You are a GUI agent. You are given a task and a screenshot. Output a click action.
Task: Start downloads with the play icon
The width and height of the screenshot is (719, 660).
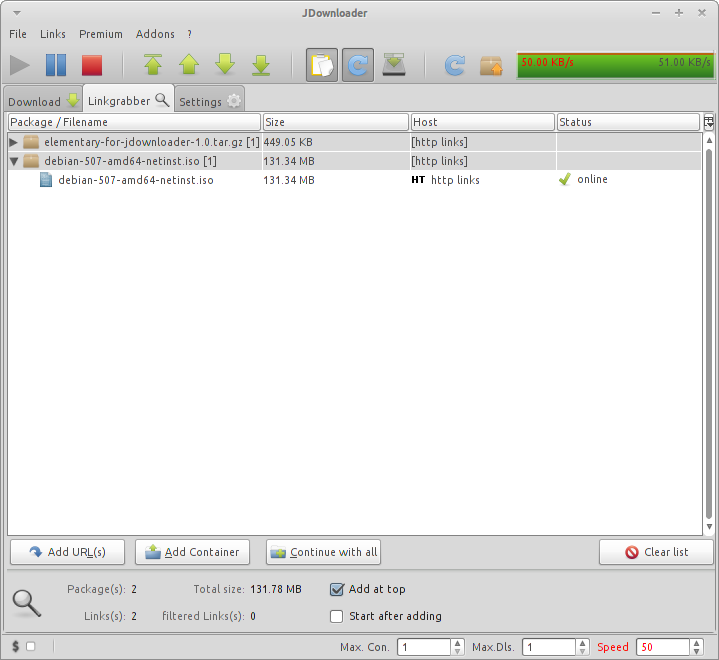pyautogui.click(x=20, y=65)
